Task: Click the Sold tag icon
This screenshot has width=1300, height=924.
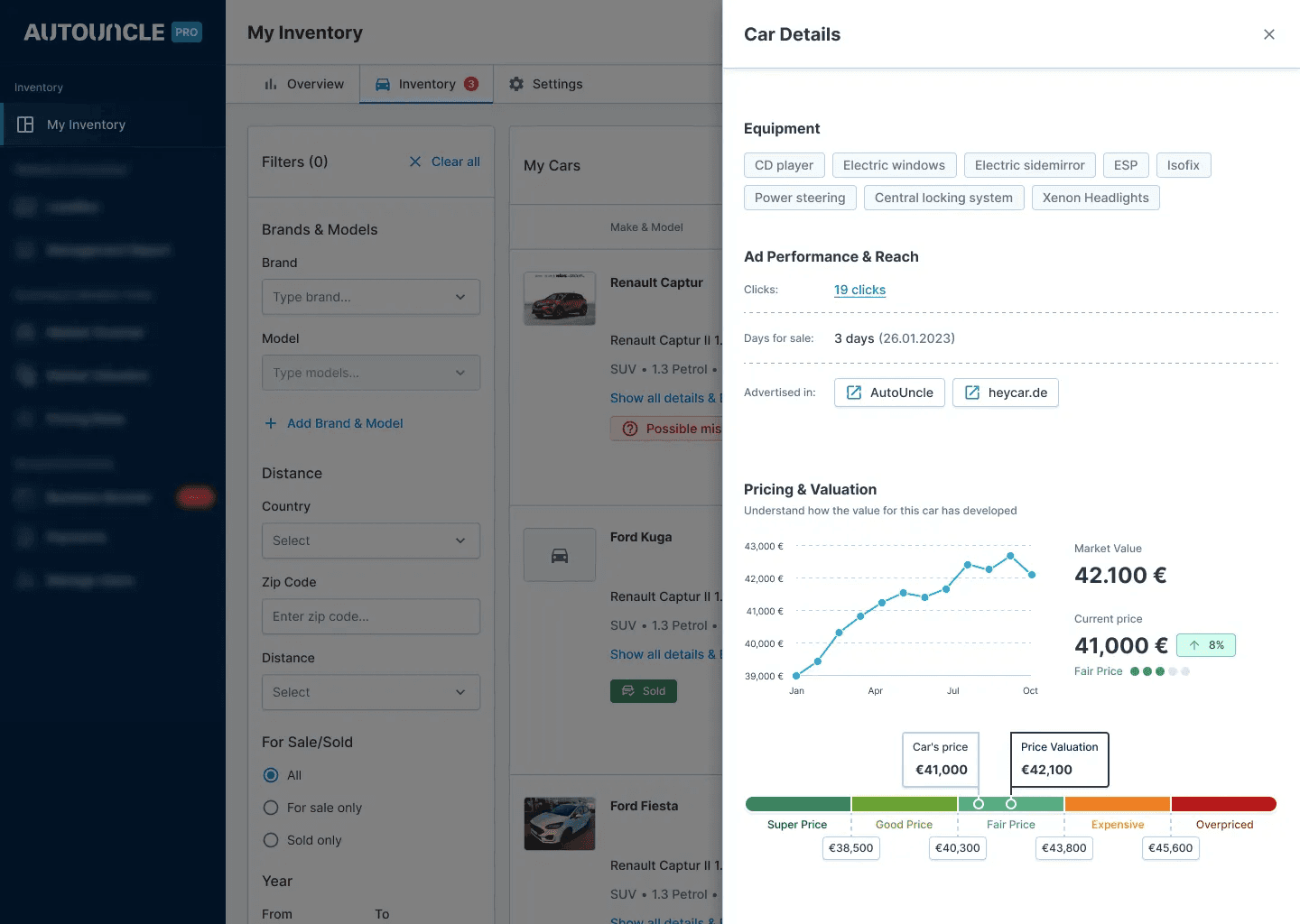Action: (x=628, y=691)
